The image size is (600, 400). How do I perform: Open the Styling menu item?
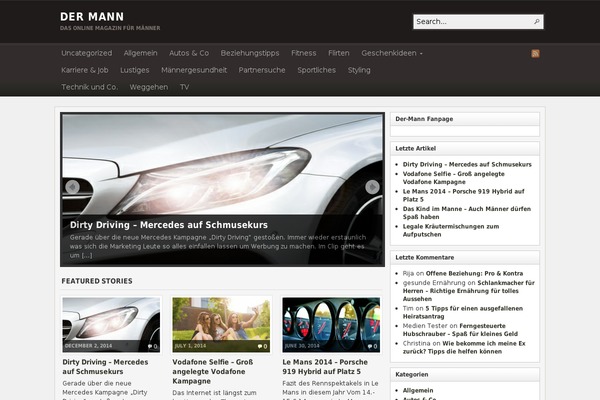(359, 70)
